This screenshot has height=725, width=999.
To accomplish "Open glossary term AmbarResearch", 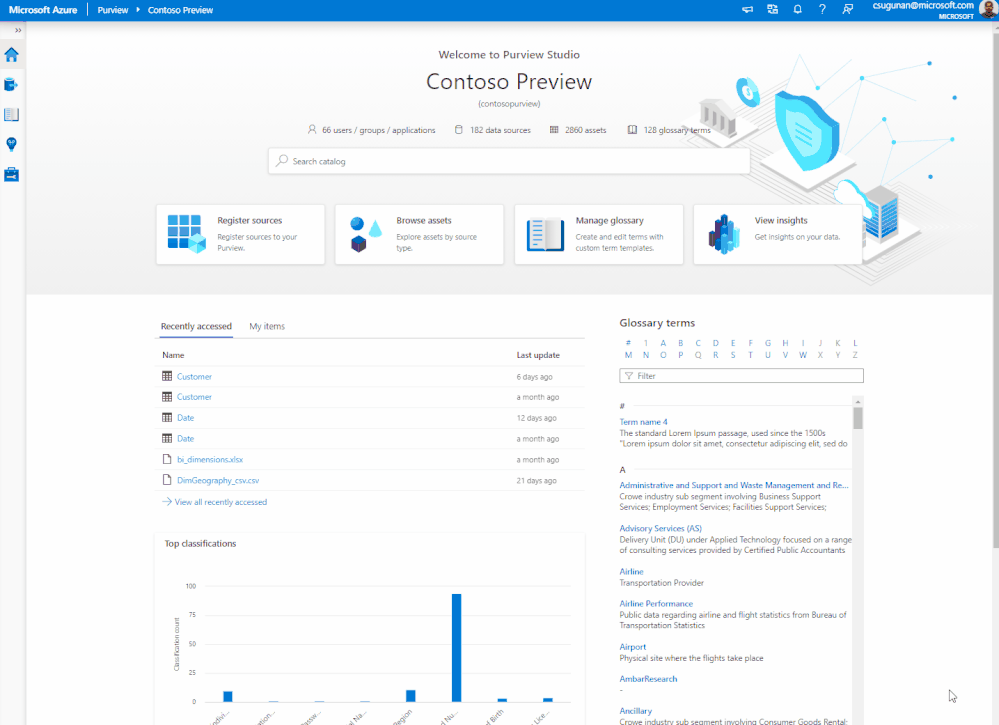I will point(648,678).
